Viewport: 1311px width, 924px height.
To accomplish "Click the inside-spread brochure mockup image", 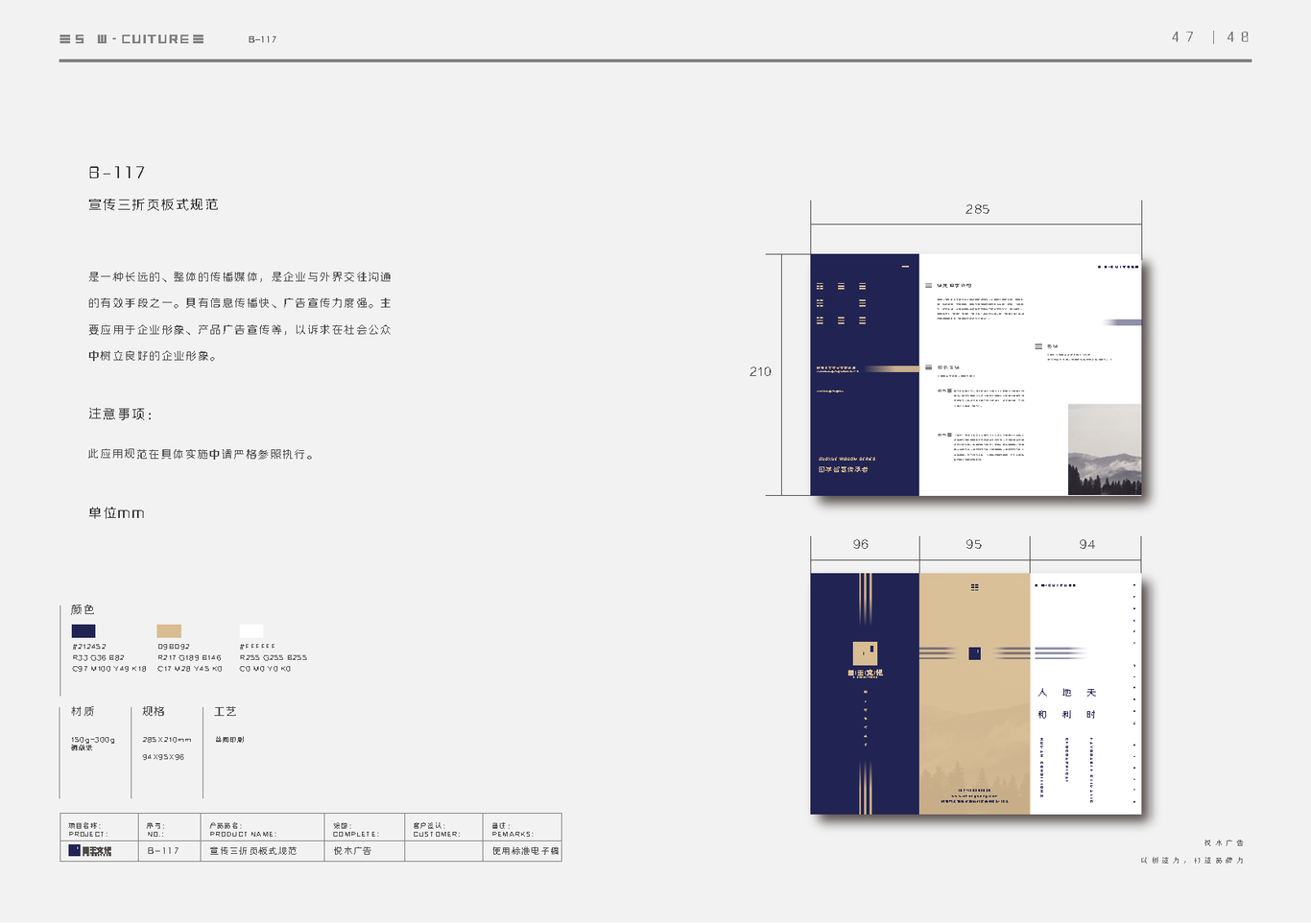I will point(976,375).
